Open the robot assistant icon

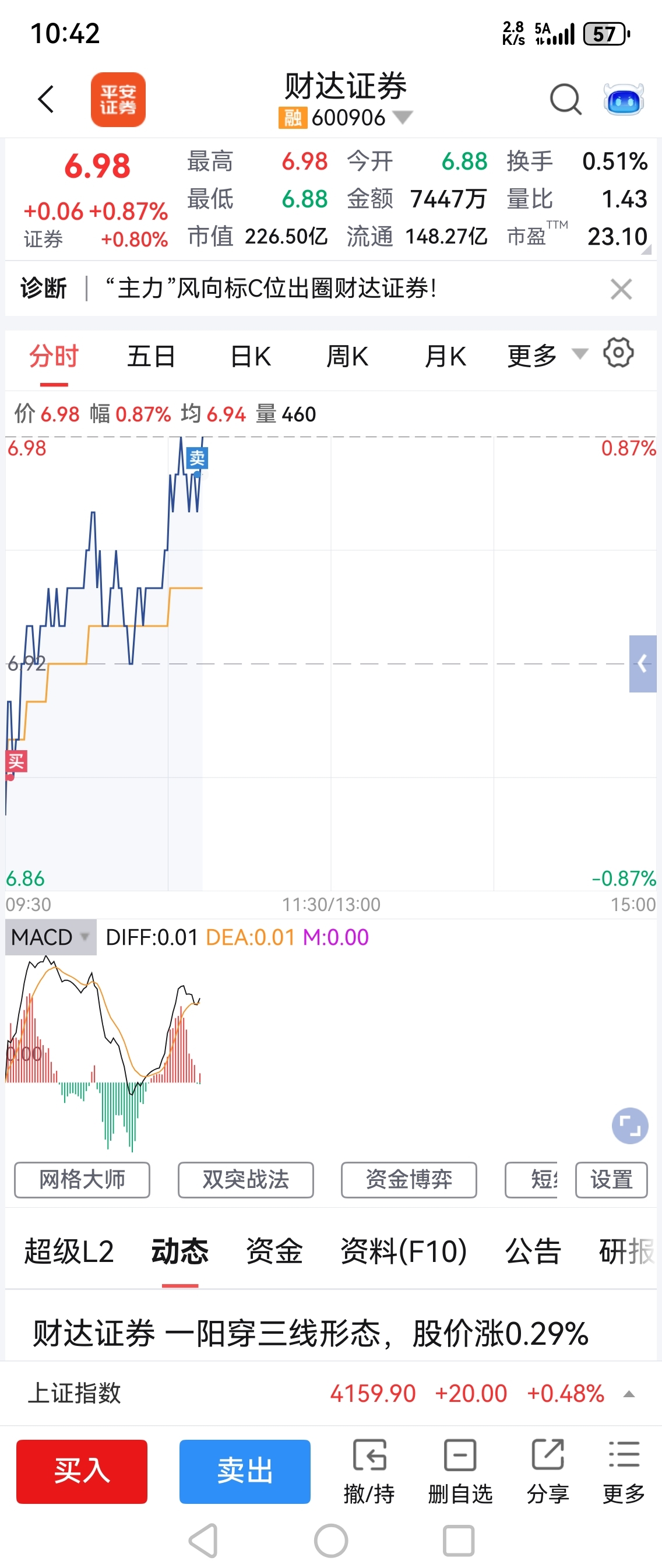624,99
